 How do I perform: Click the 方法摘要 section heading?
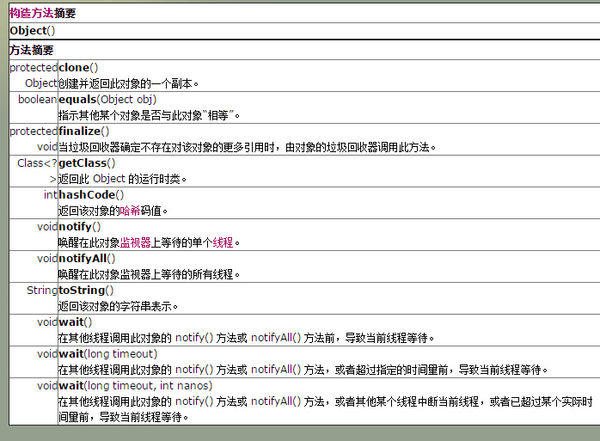point(31,50)
